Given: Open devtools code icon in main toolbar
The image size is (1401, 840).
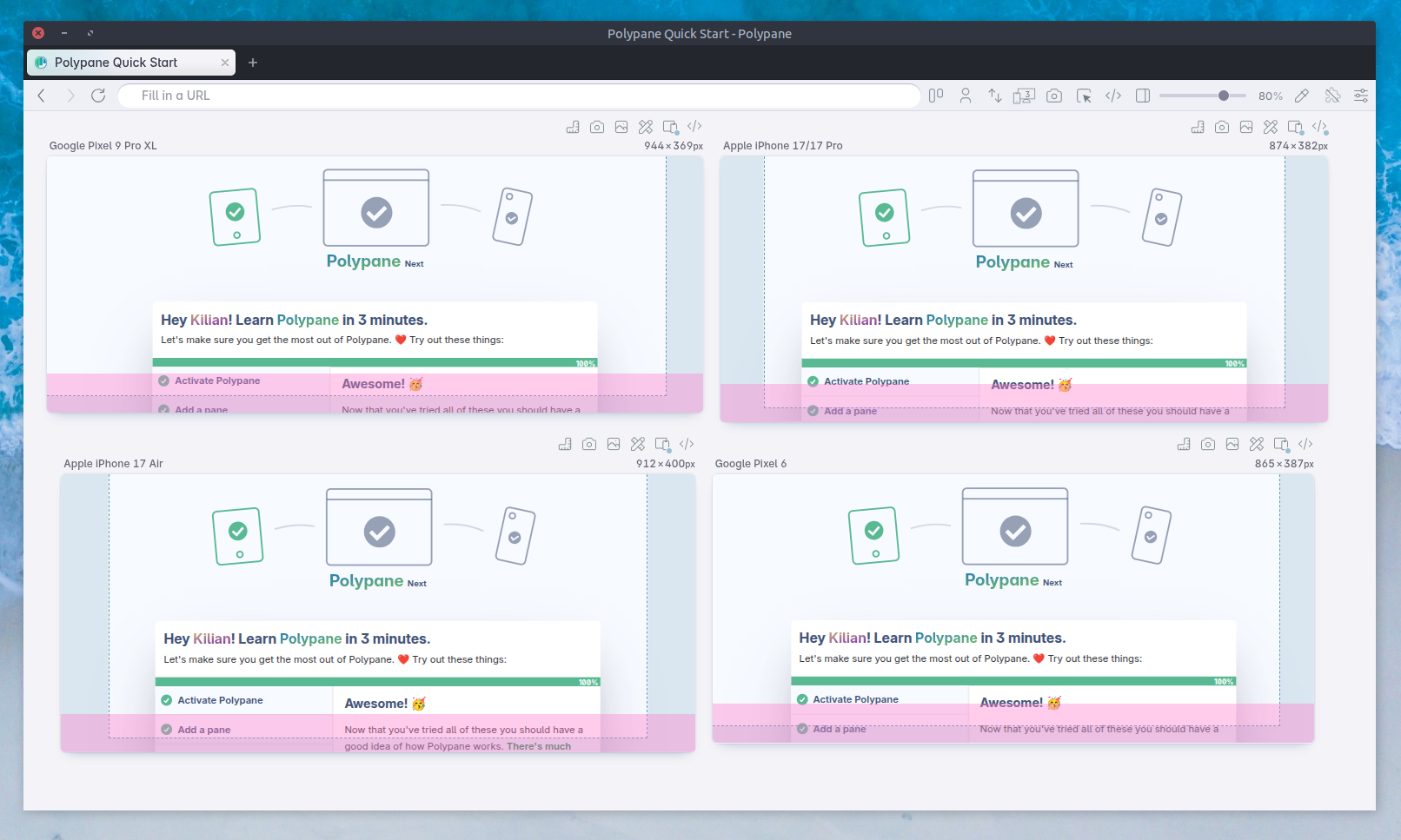Looking at the screenshot, I should (x=1113, y=96).
